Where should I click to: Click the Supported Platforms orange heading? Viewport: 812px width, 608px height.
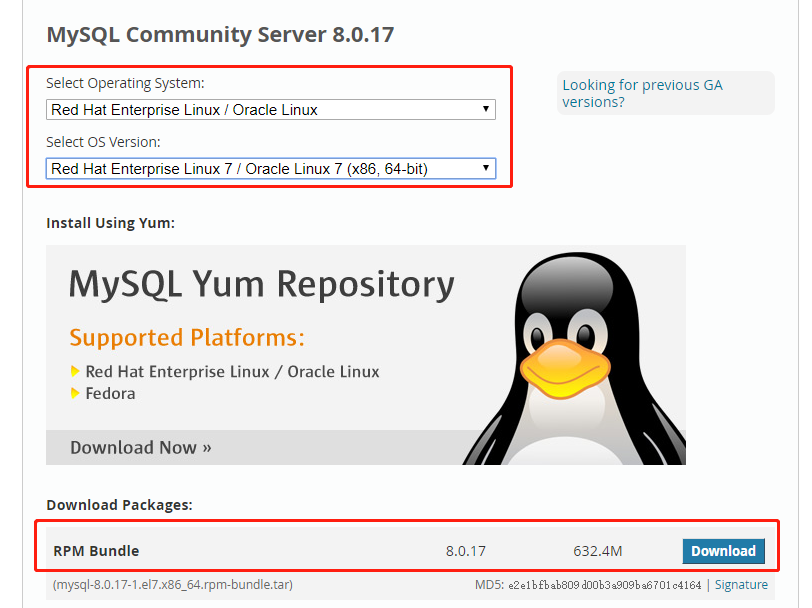tap(187, 338)
